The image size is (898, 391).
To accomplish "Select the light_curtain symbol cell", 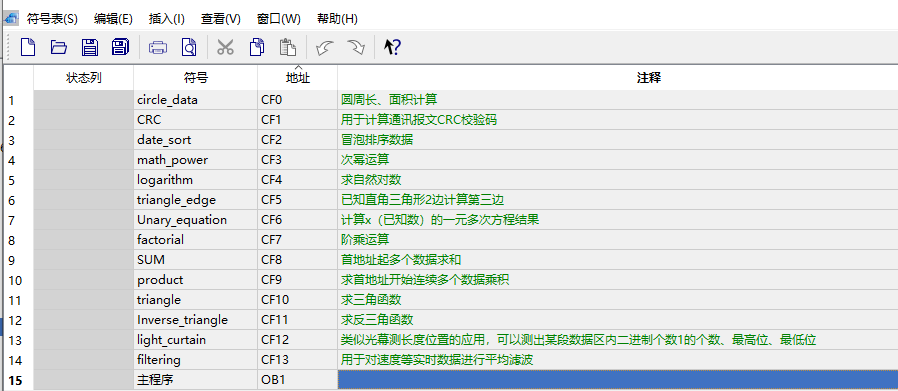I will pos(195,340).
